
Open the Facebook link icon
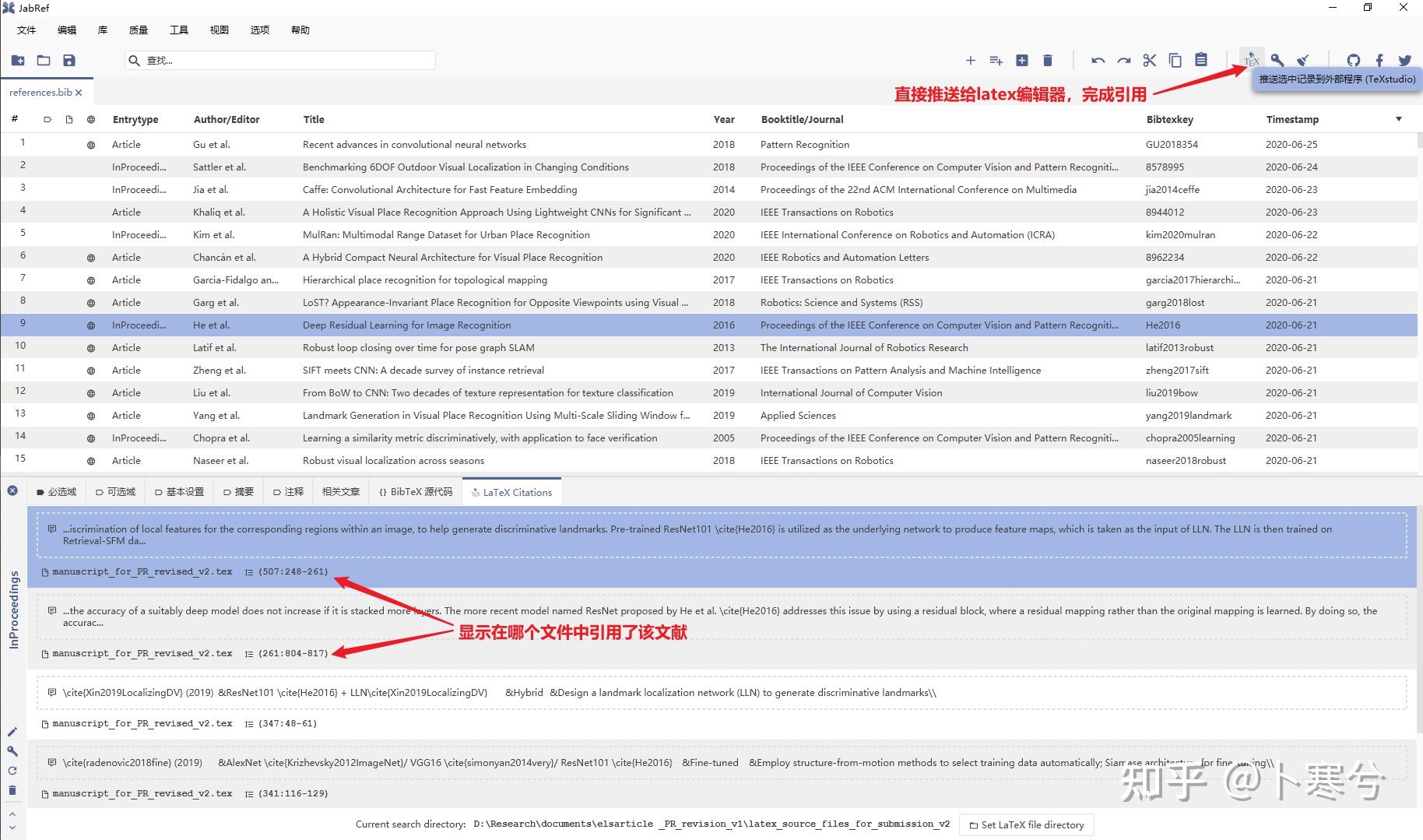point(1379,60)
